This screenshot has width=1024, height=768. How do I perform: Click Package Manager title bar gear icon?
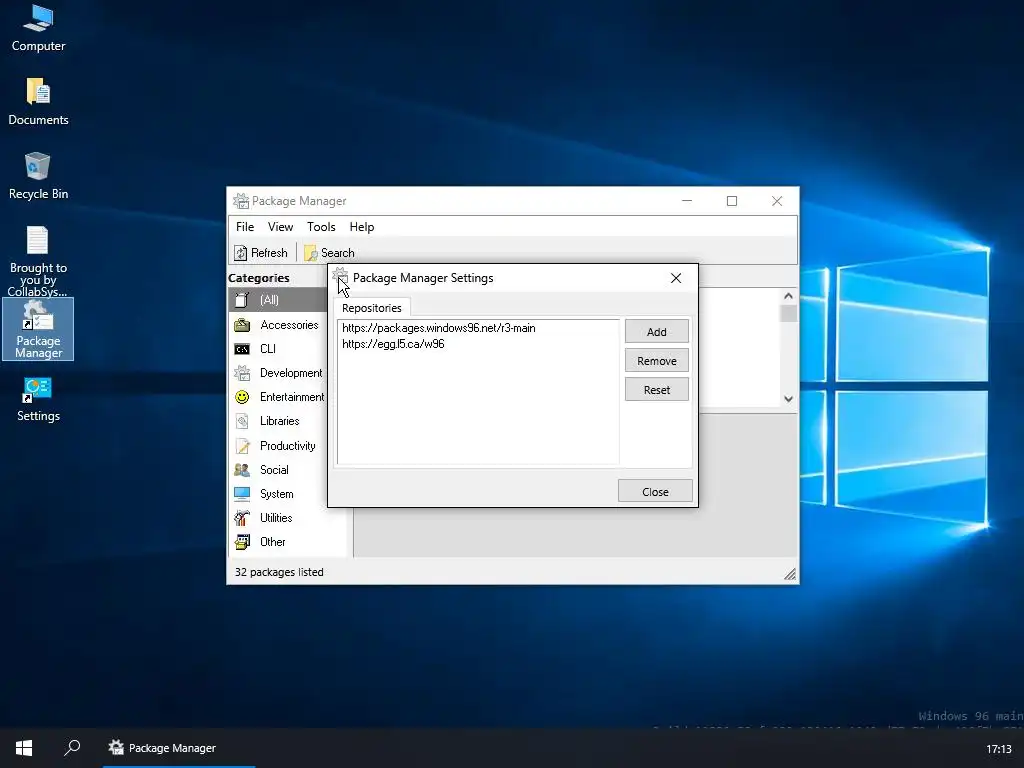point(241,200)
